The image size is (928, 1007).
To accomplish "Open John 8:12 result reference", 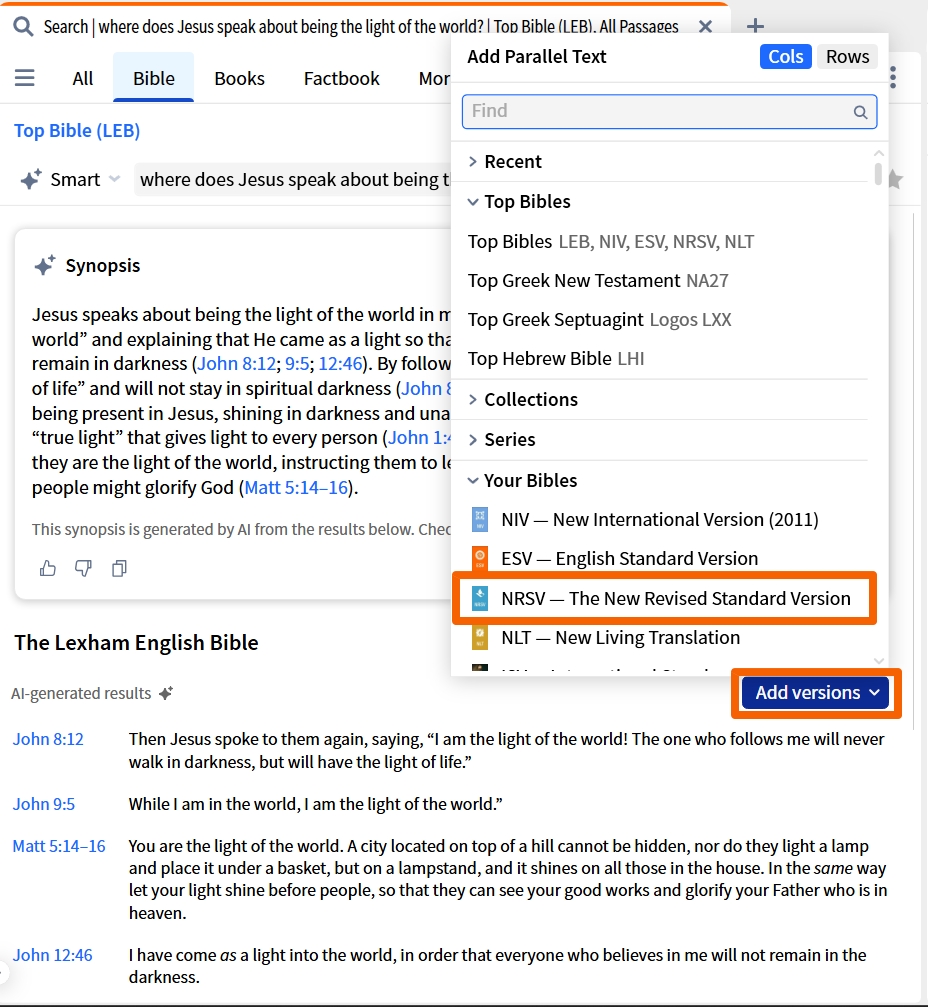I will pyautogui.click(x=48, y=739).
